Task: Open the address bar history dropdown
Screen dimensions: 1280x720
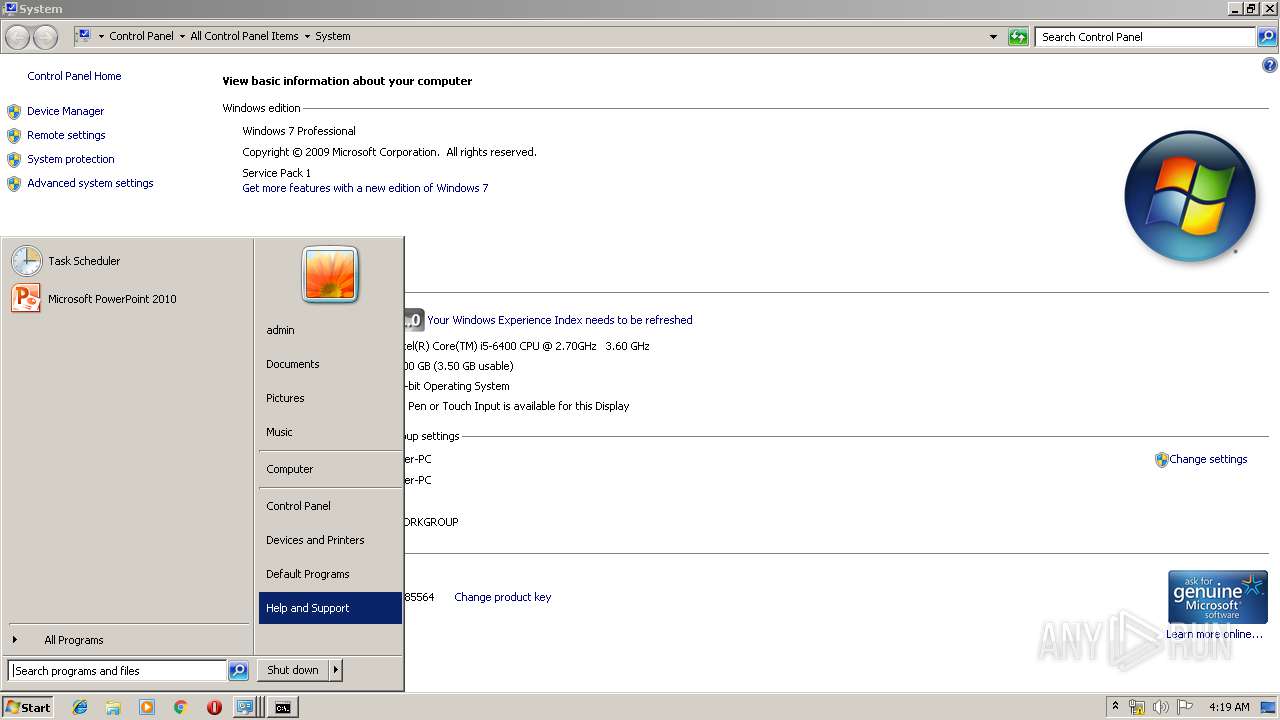Action: (x=993, y=37)
